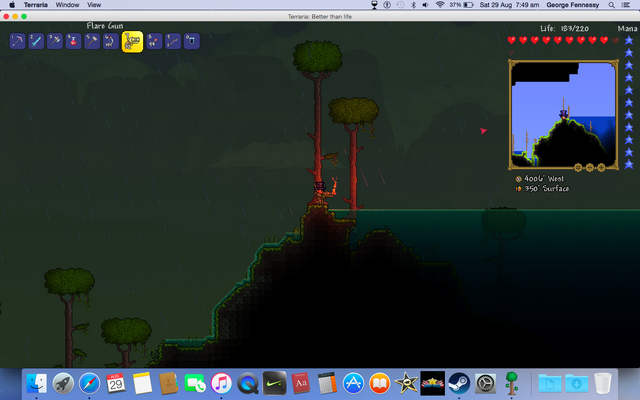Select the bottle item in hotbar slot 0
The height and width of the screenshot is (400, 640).
click(192, 41)
